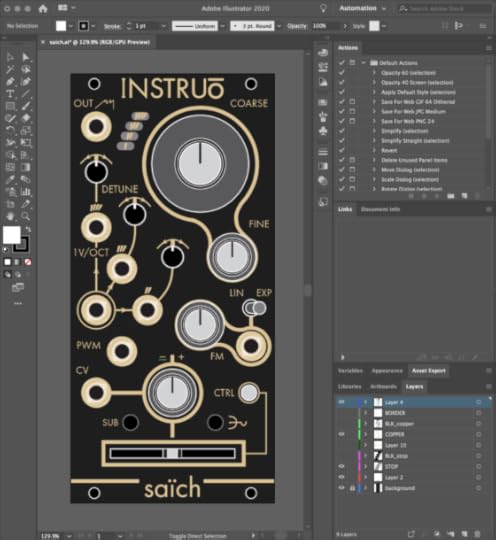Switch to the Libraries tab

(350, 386)
